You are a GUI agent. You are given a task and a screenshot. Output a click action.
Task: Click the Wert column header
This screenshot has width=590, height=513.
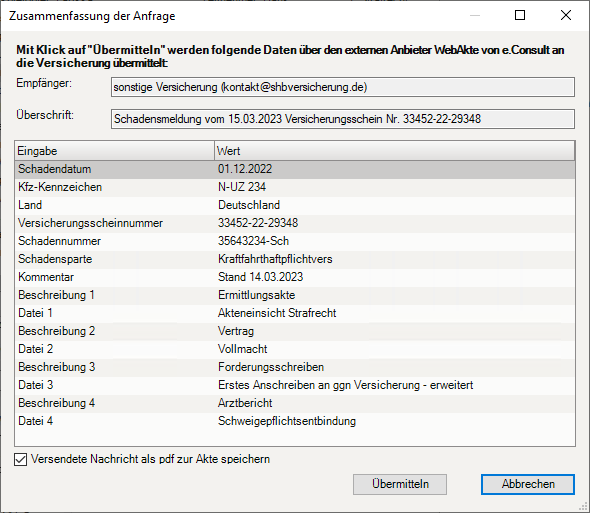pyautogui.click(x=394, y=151)
